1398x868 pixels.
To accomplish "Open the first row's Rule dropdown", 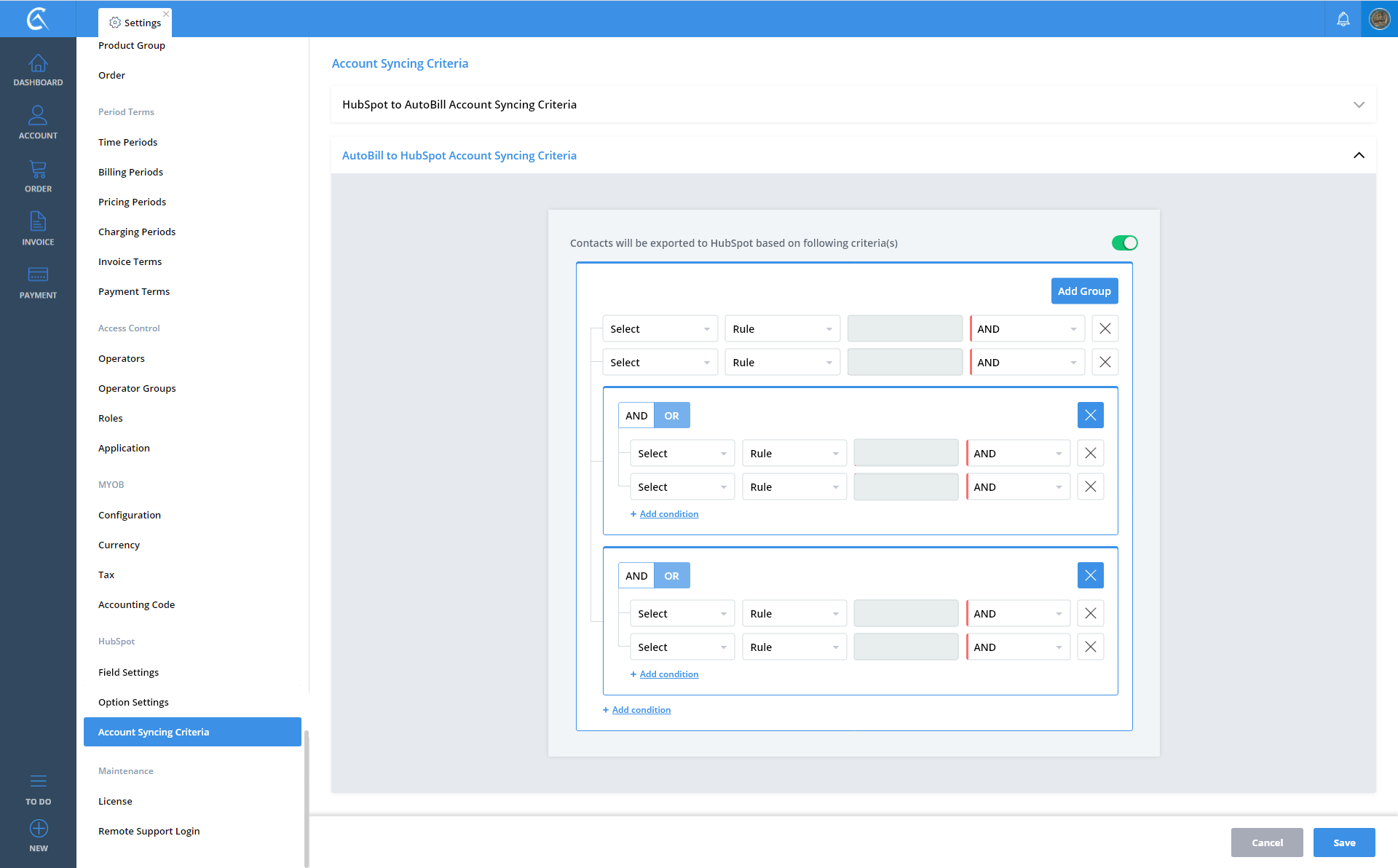I will tap(782, 329).
